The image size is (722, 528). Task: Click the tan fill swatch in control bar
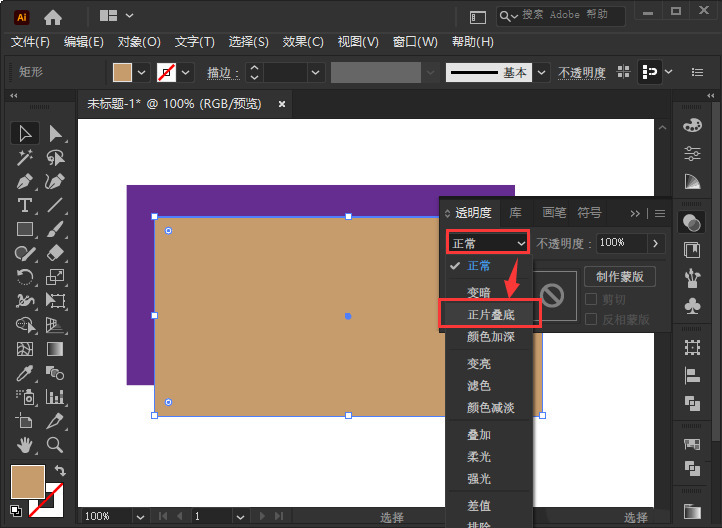[x=122, y=72]
